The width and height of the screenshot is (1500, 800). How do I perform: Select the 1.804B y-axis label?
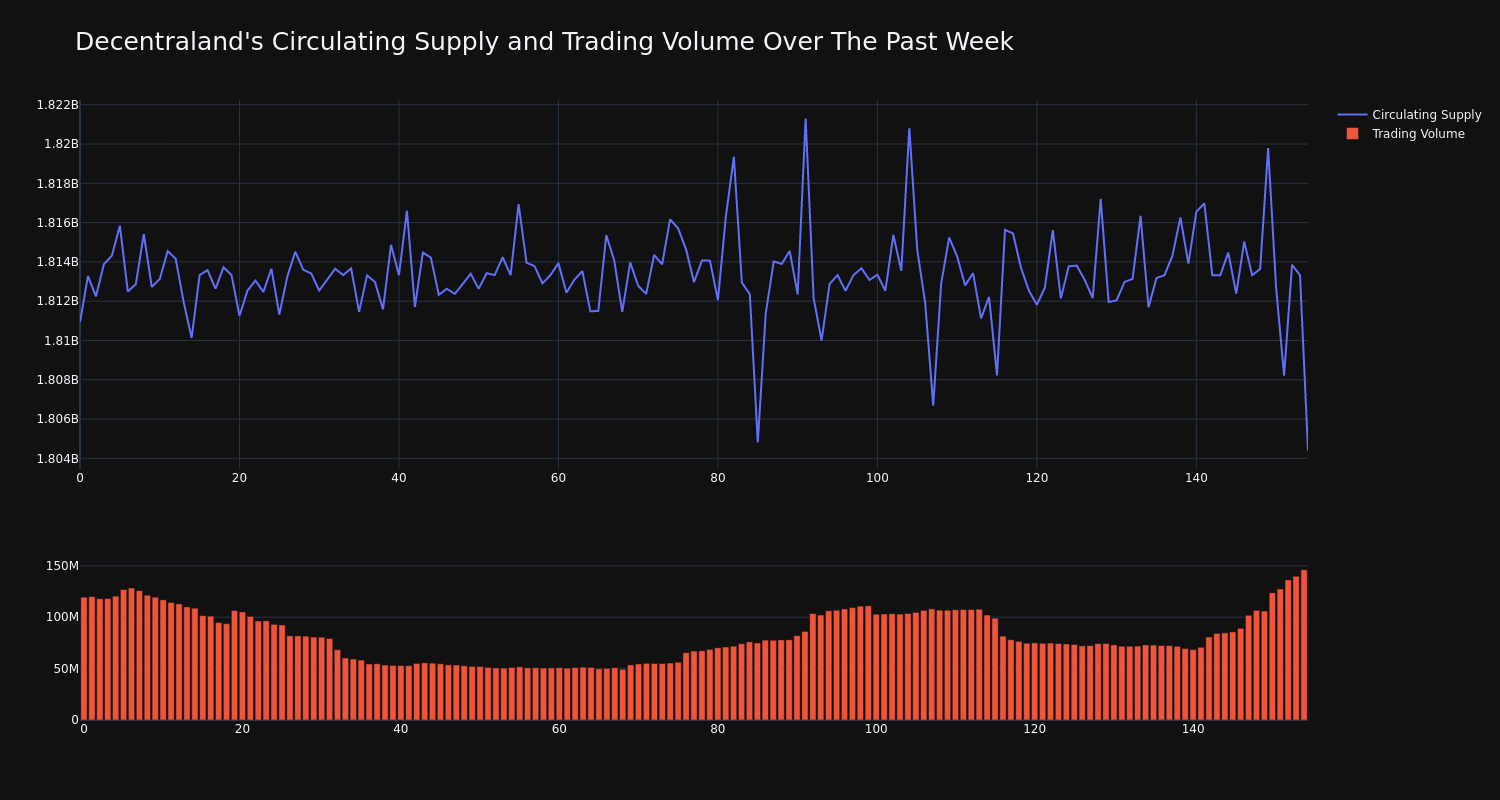point(57,459)
